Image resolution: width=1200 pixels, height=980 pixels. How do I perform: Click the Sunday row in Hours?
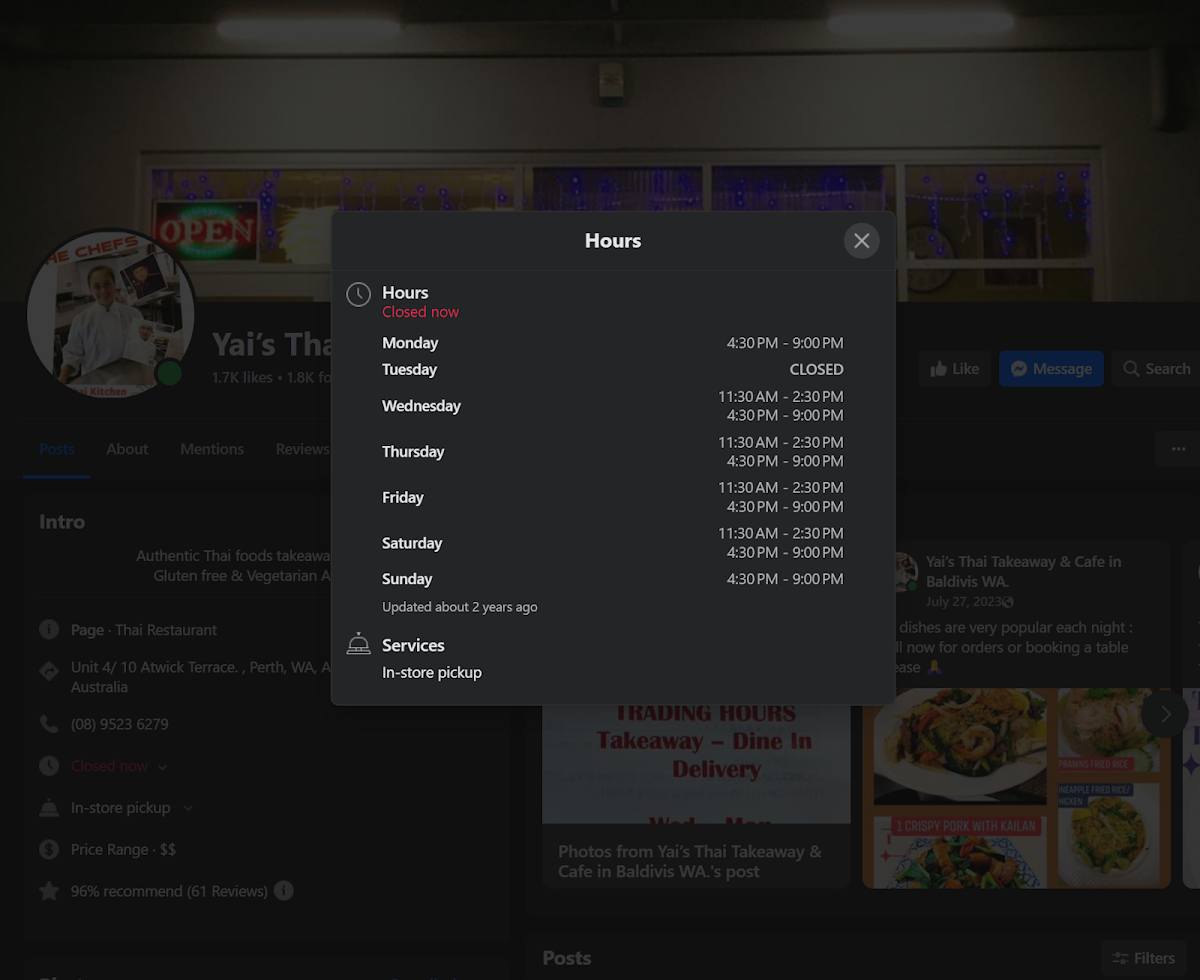tap(612, 579)
